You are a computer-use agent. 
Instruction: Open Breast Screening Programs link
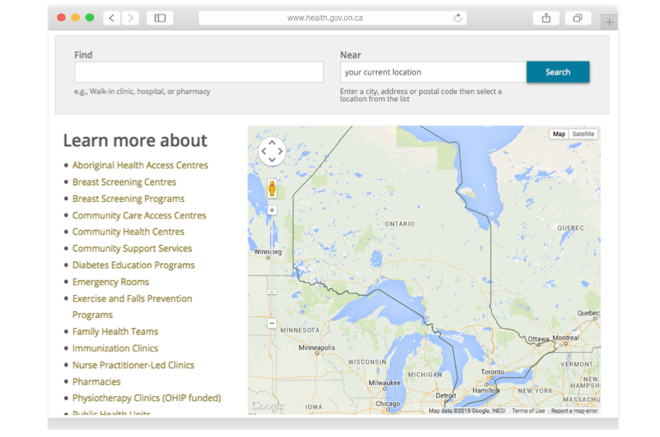(128, 198)
